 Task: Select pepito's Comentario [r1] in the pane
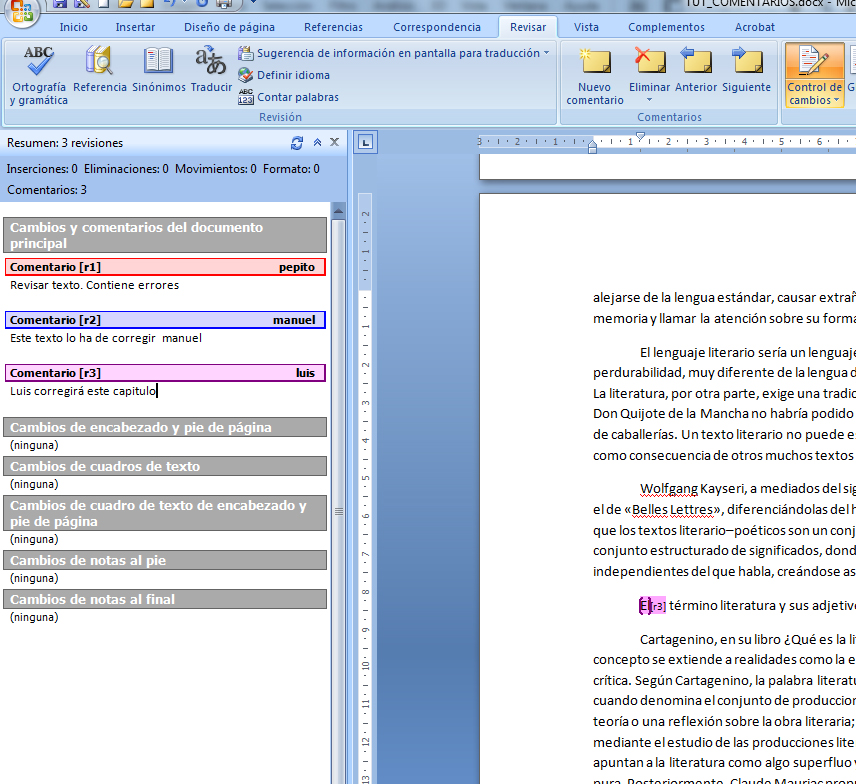tap(165, 265)
